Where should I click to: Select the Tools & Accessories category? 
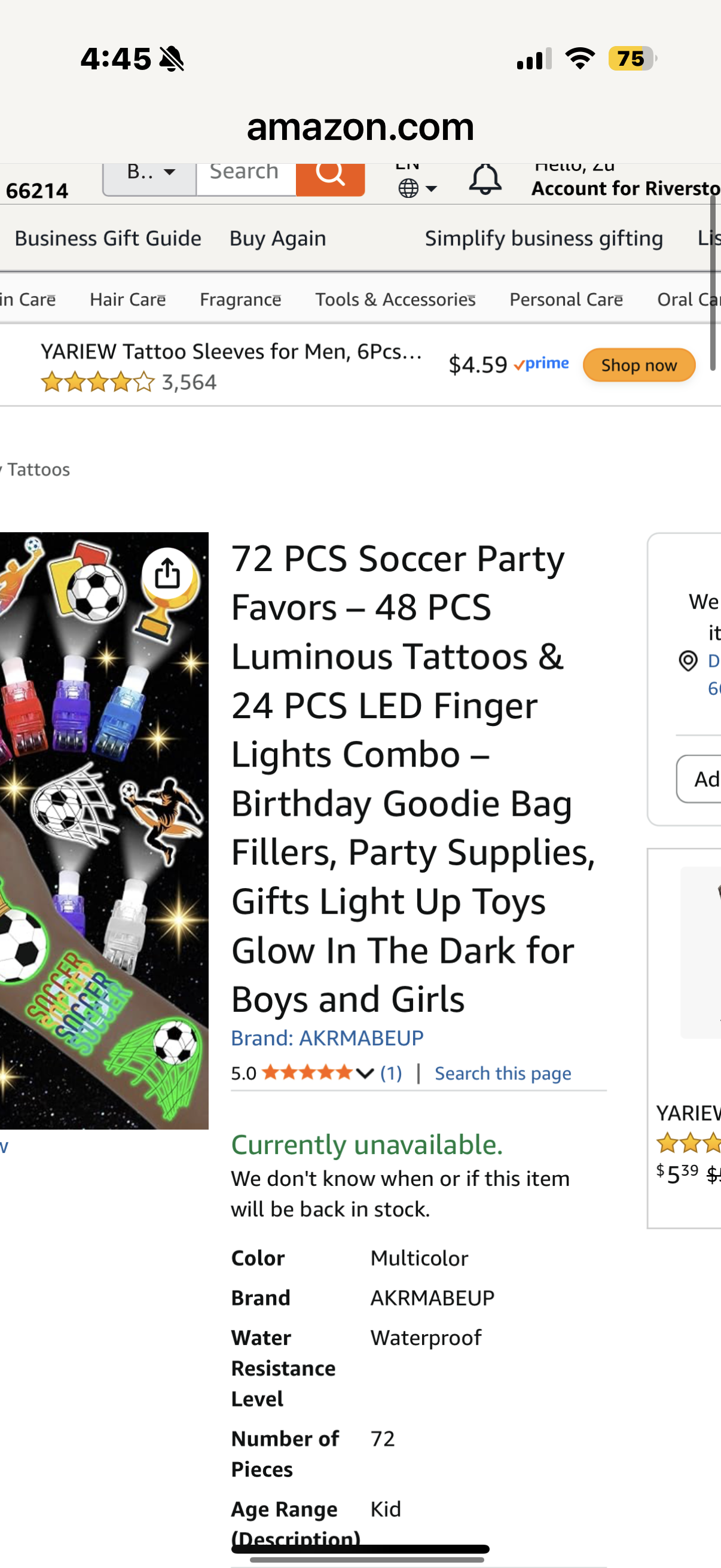[x=394, y=299]
